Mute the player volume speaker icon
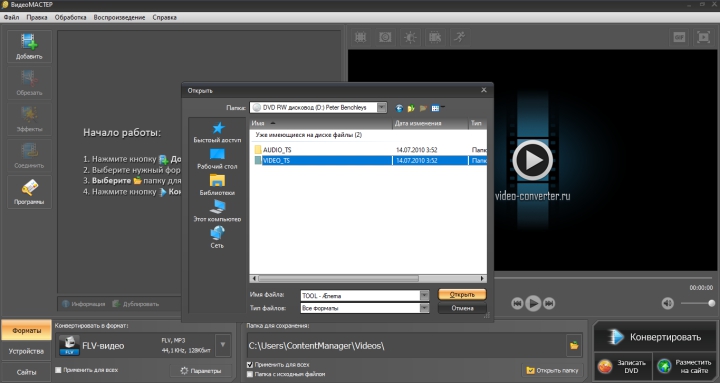 tap(668, 303)
